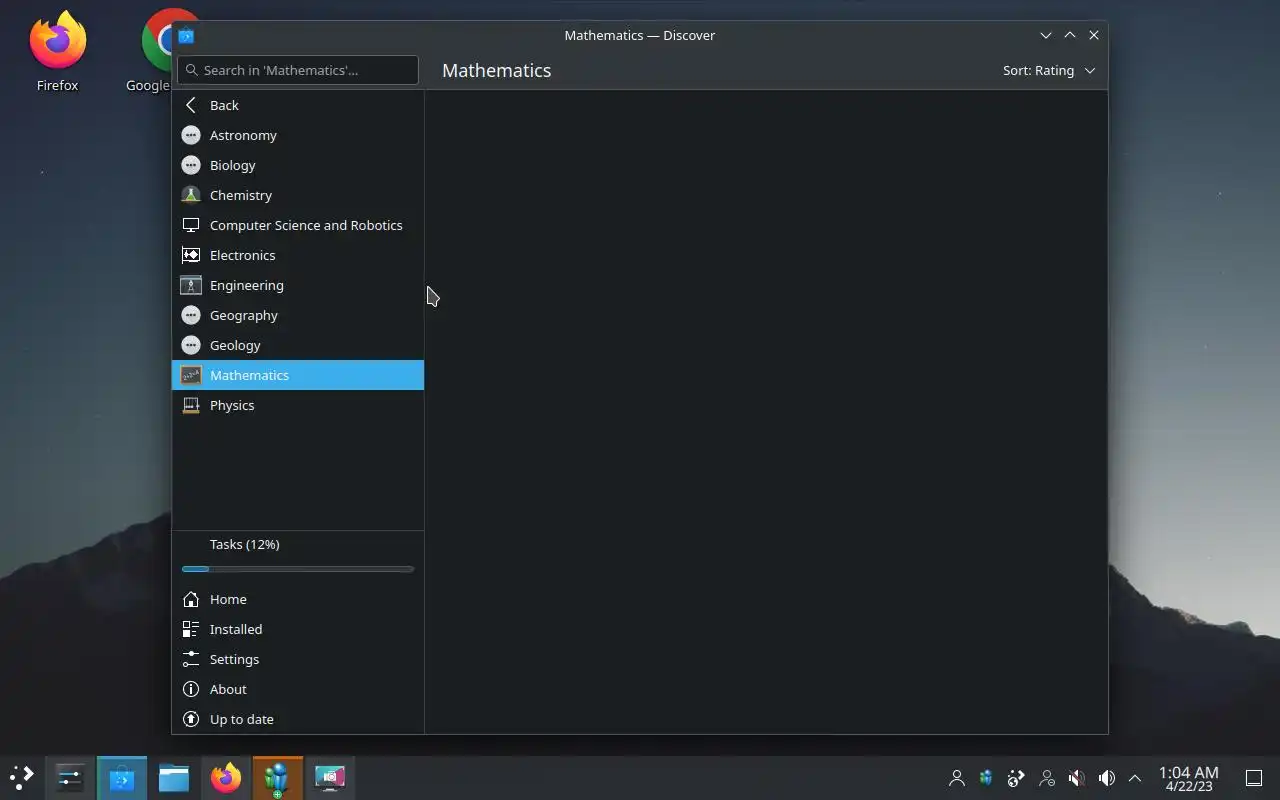Click the Tasks progress bar
The width and height of the screenshot is (1280, 800).
click(x=298, y=569)
